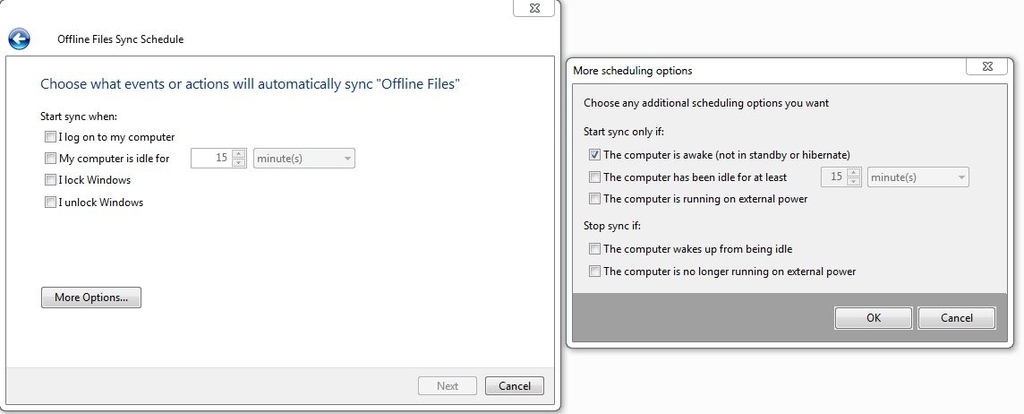Uncheck "The computer is awake" option

595,155
